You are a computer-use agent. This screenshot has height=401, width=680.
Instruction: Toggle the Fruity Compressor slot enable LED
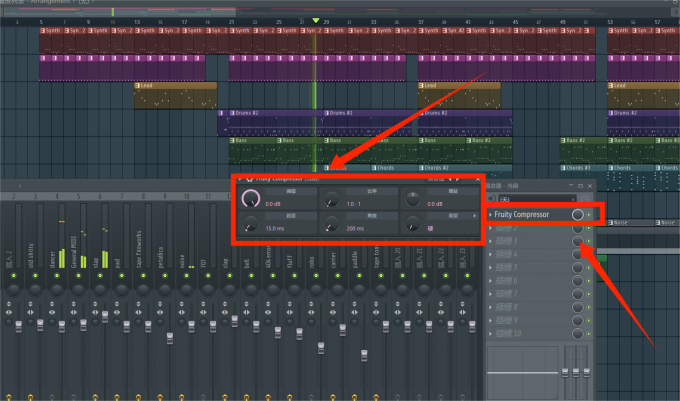pos(589,215)
